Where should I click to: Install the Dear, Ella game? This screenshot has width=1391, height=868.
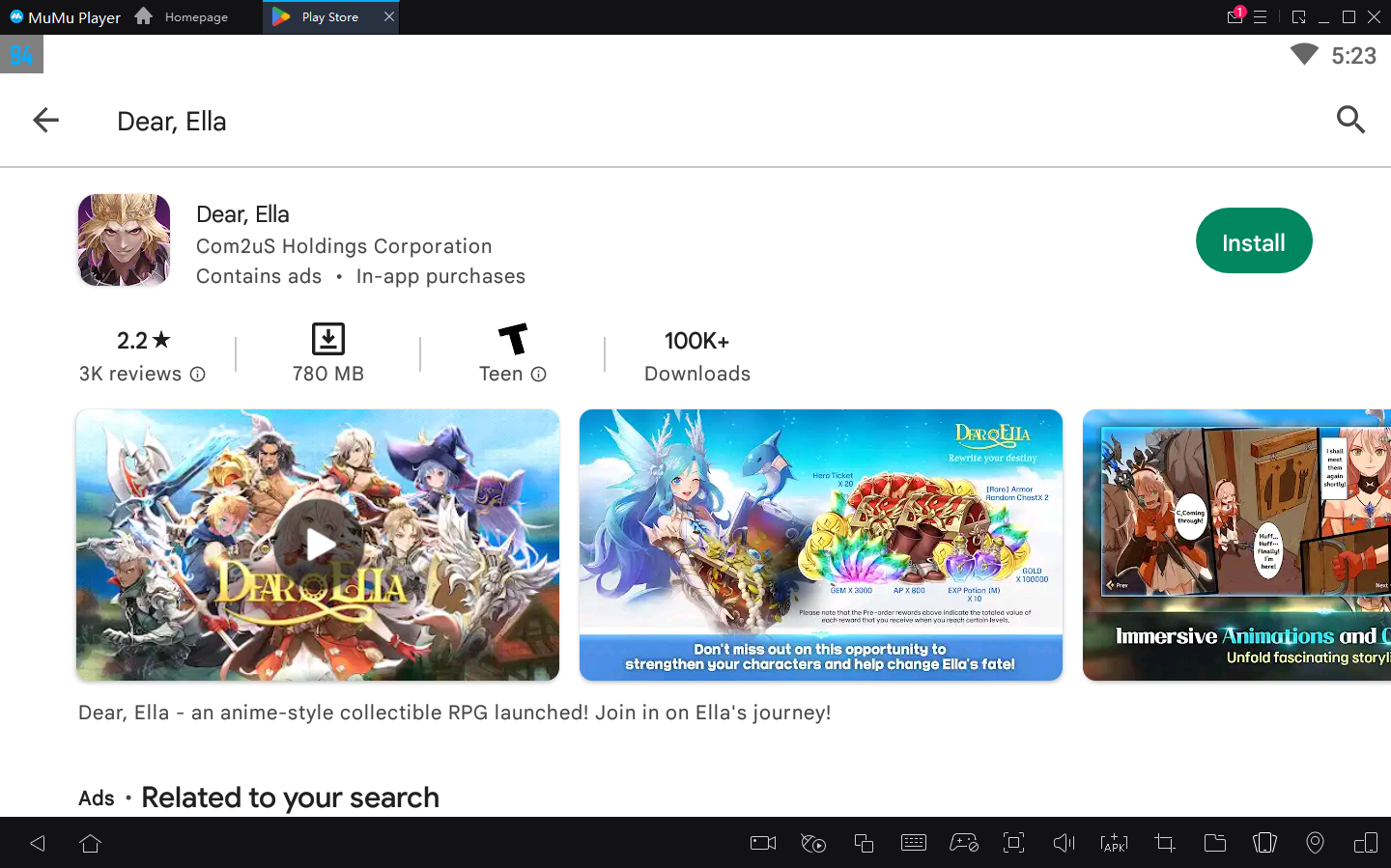point(1254,241)
